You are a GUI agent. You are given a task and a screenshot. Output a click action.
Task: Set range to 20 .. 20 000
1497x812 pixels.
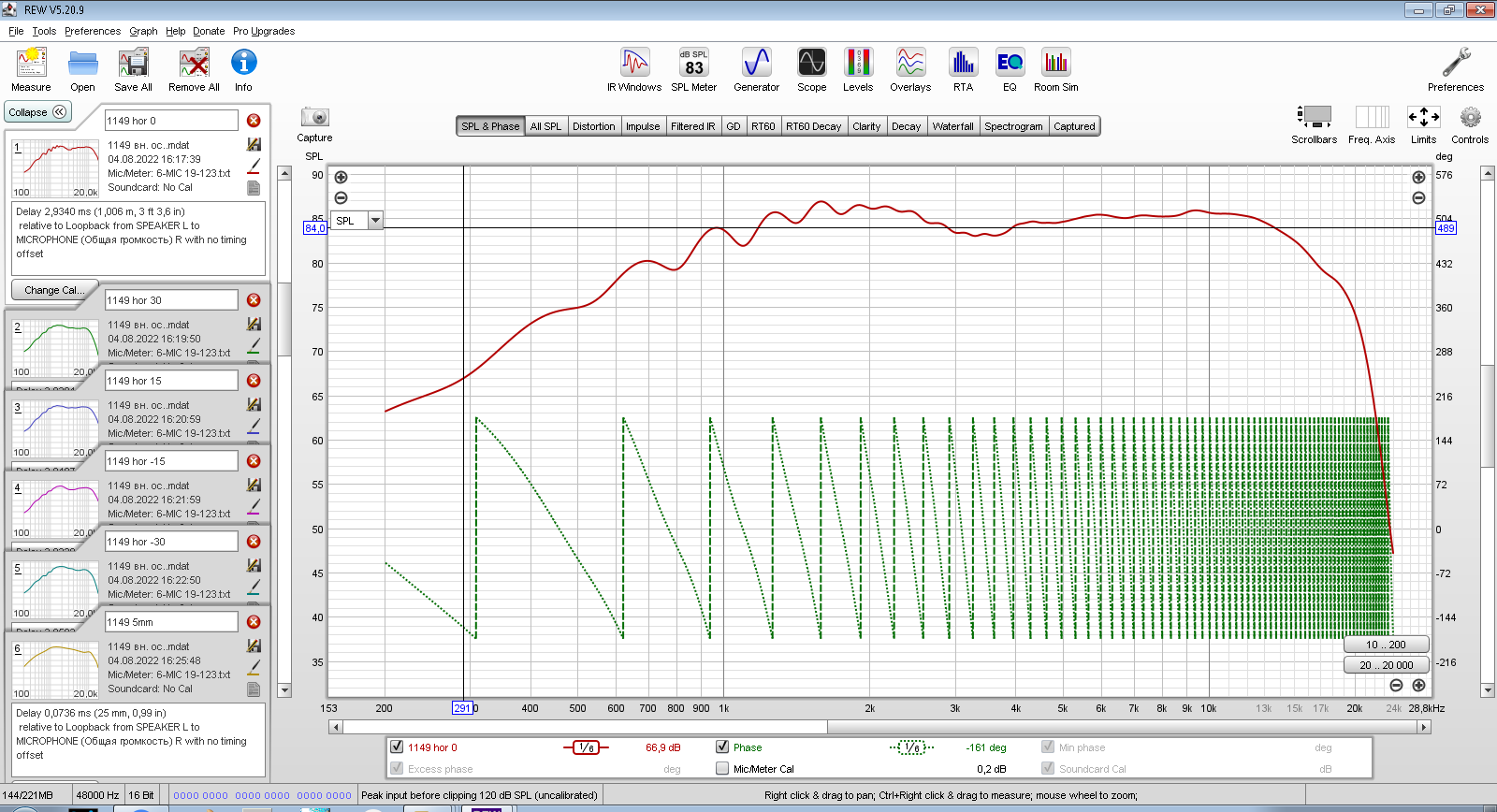point(1386,665)
